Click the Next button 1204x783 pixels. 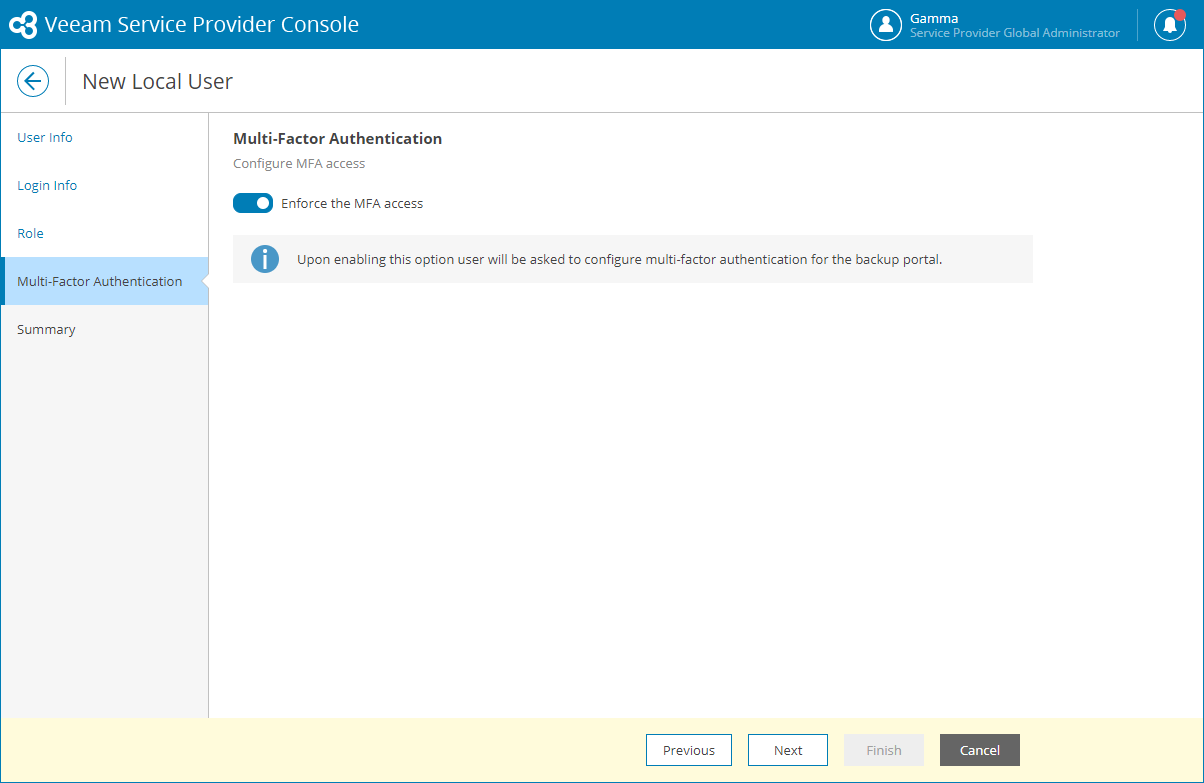[788, 750]
